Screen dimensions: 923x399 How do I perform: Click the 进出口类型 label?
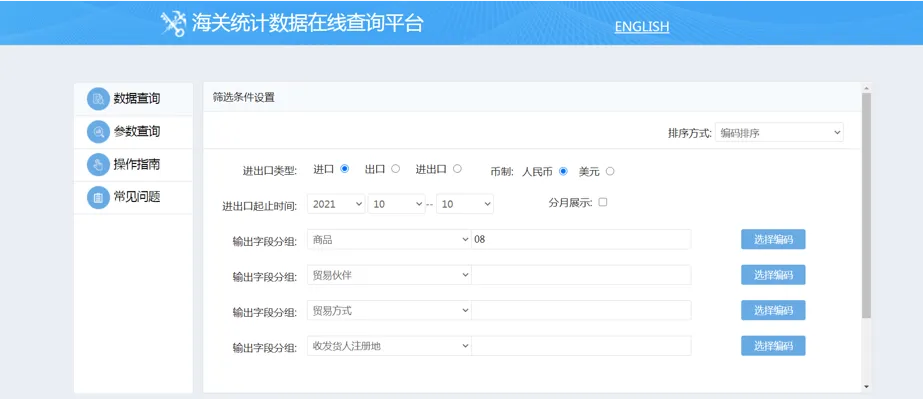point(270,171)
